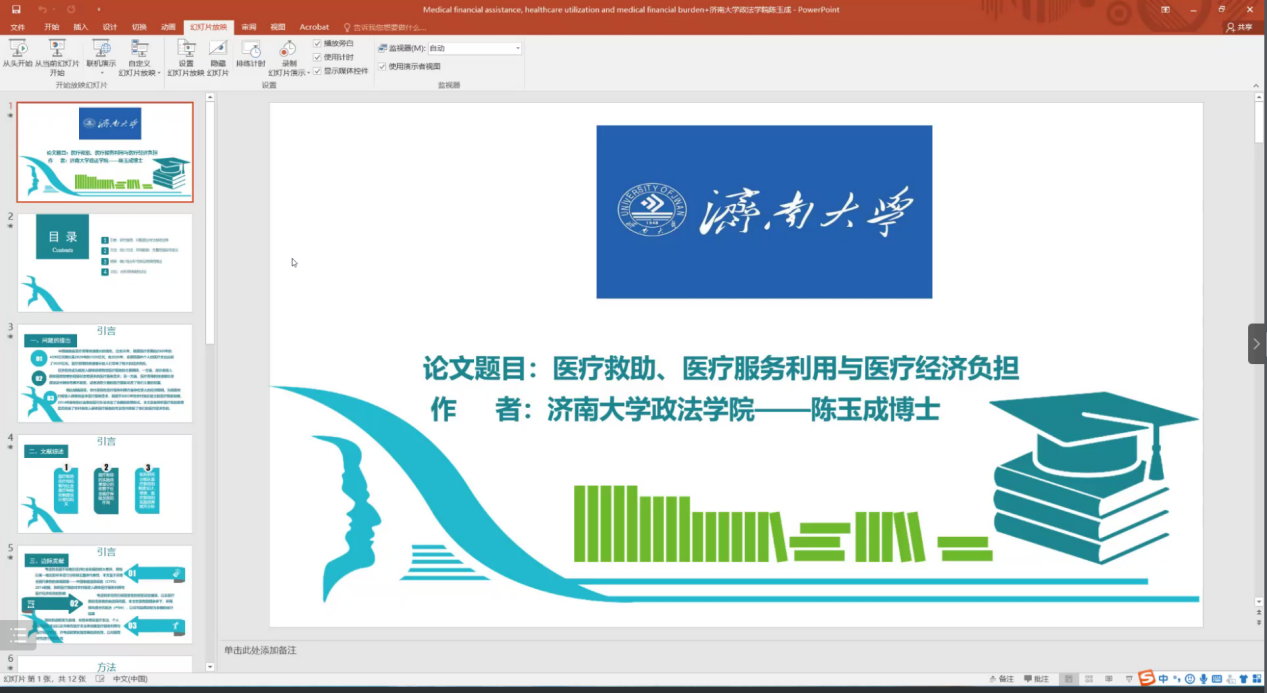Disable 使用演示者视图 checkbox
Viewport: 1267px width, 693px height.
[383, 66]
